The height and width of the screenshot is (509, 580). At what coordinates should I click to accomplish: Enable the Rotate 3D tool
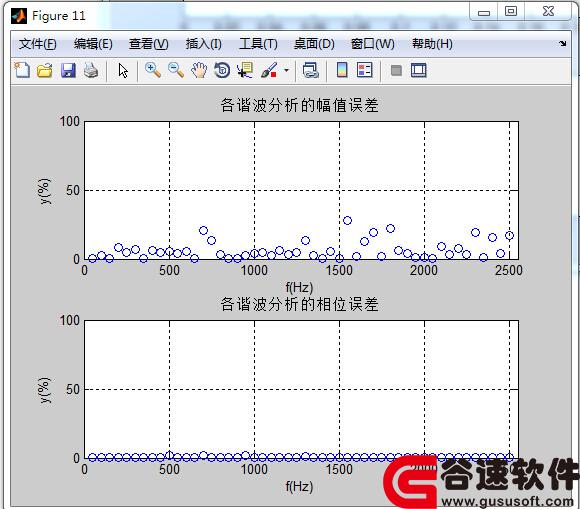coord(222,70)
